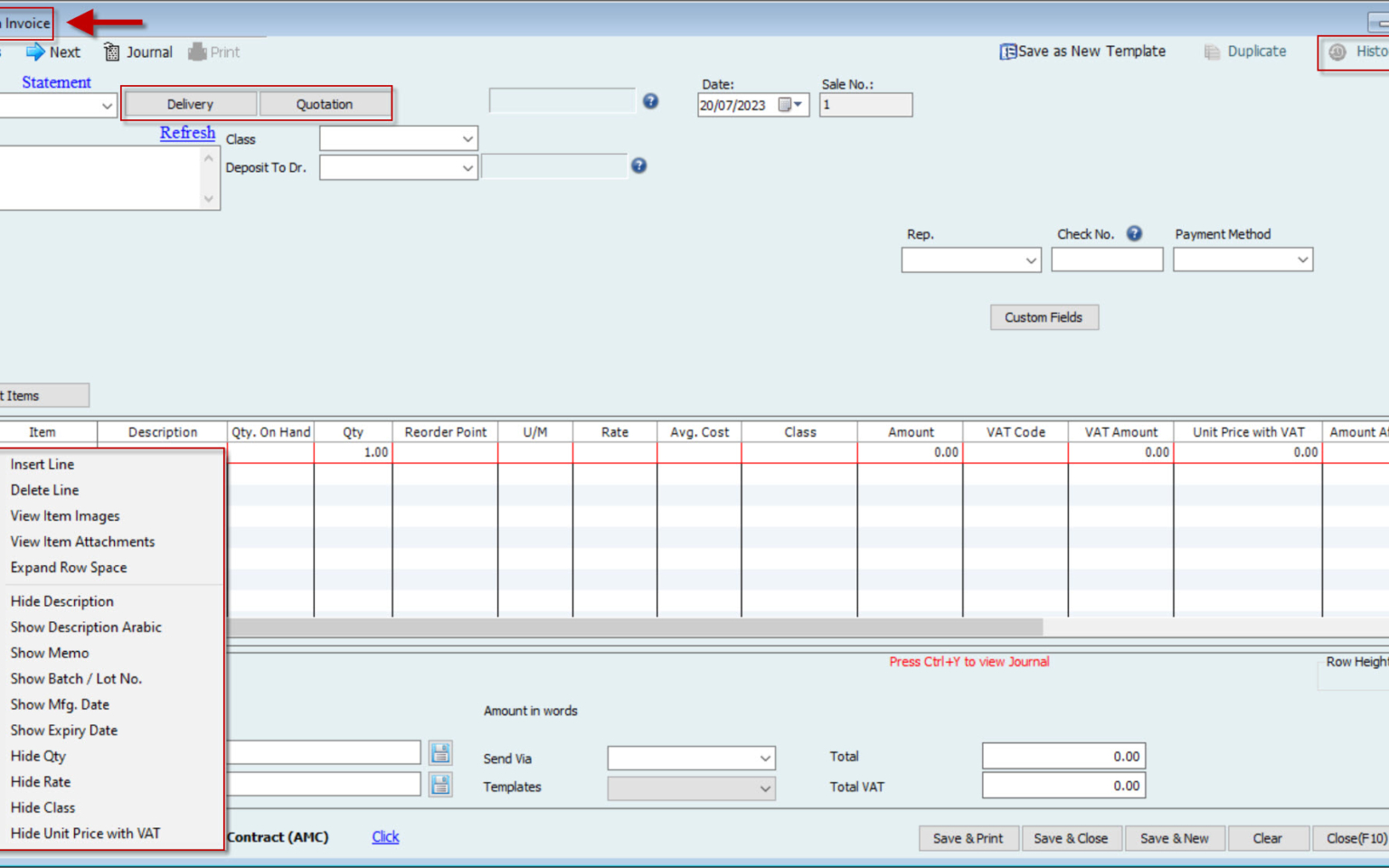Click the Total VAT field
This screenshot has width=1389, height=868.
pos(1063,786)
